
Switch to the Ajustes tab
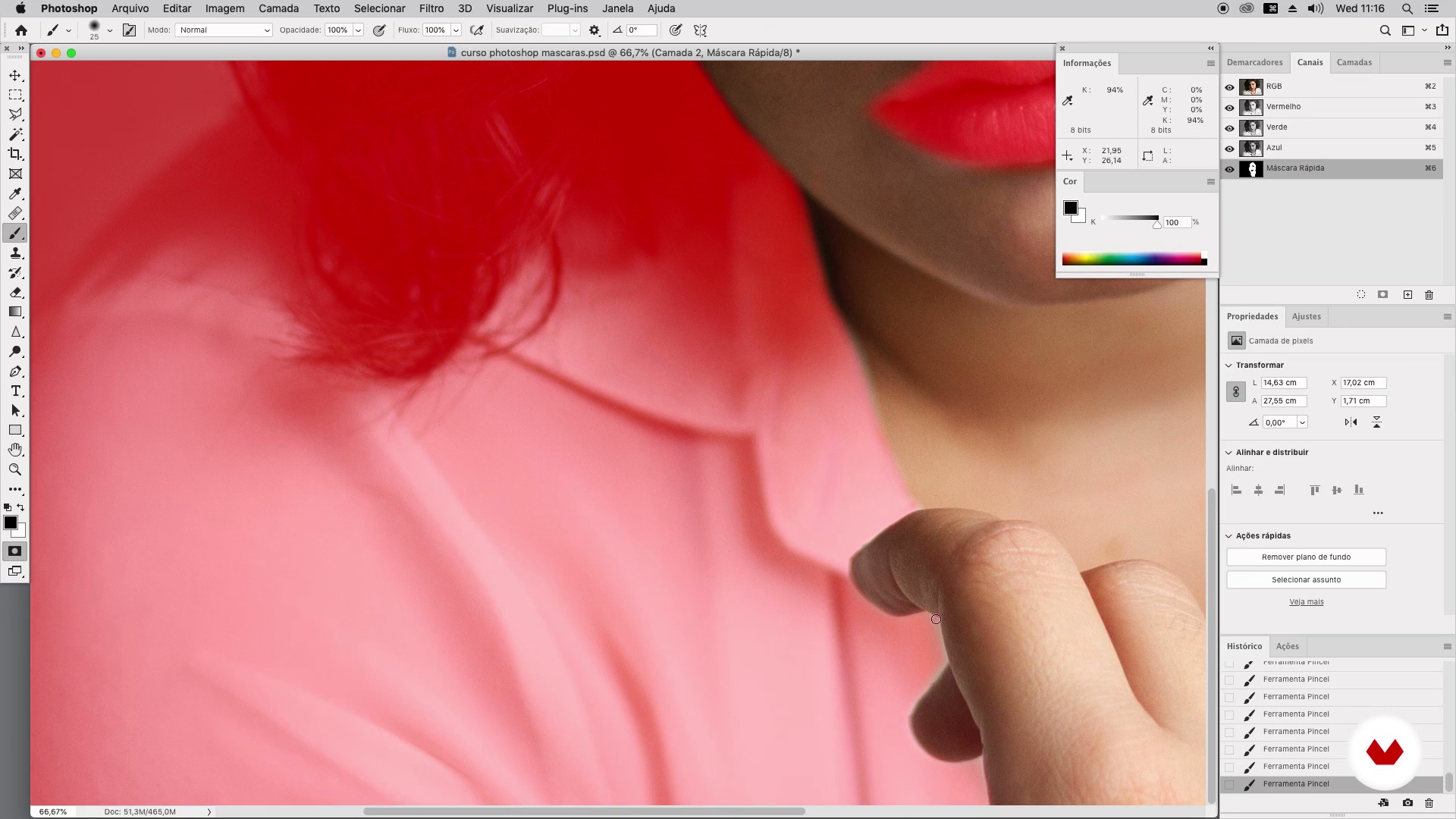click(x=1306, y=316)
